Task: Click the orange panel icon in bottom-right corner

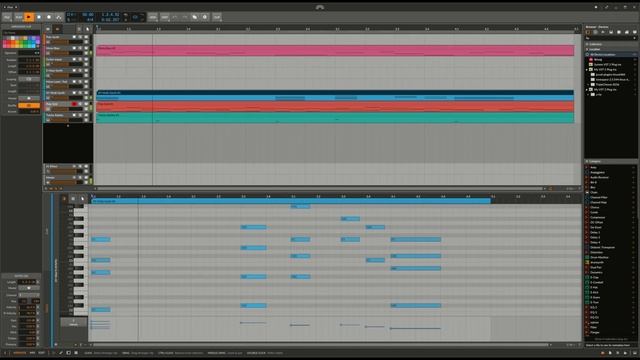Action: pos(602,353)
